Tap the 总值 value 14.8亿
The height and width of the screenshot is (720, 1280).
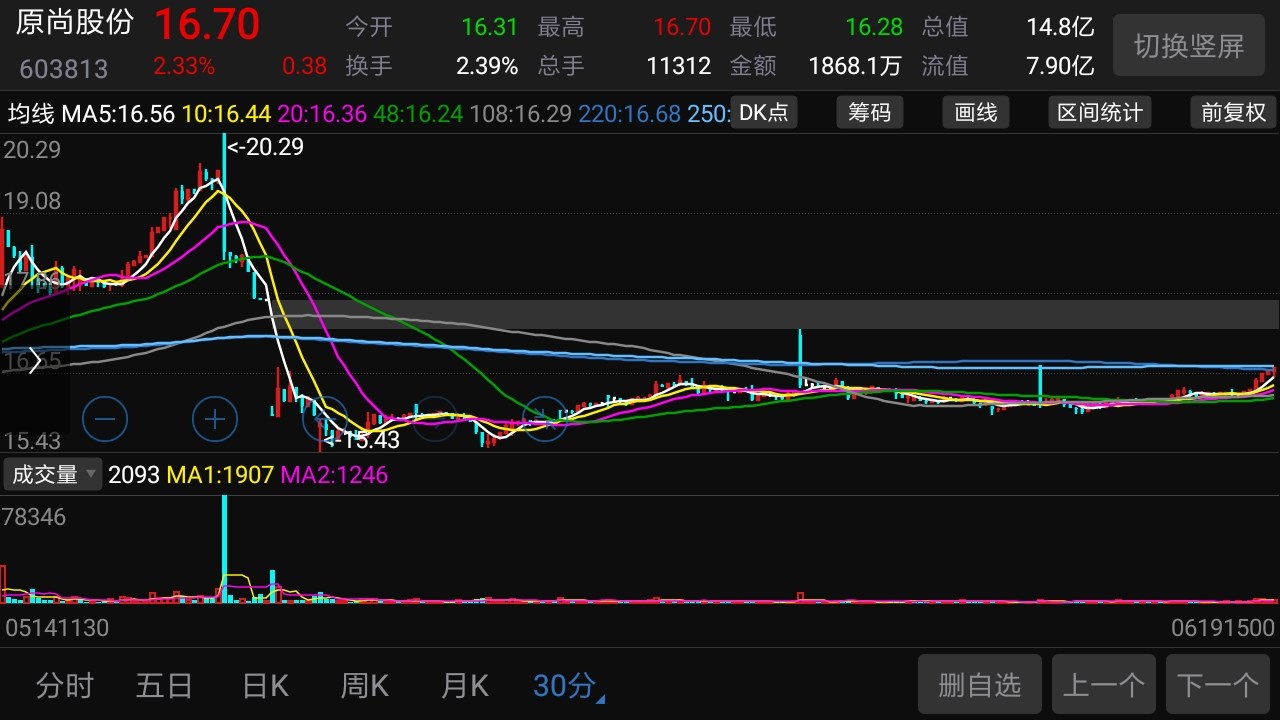1061,27
